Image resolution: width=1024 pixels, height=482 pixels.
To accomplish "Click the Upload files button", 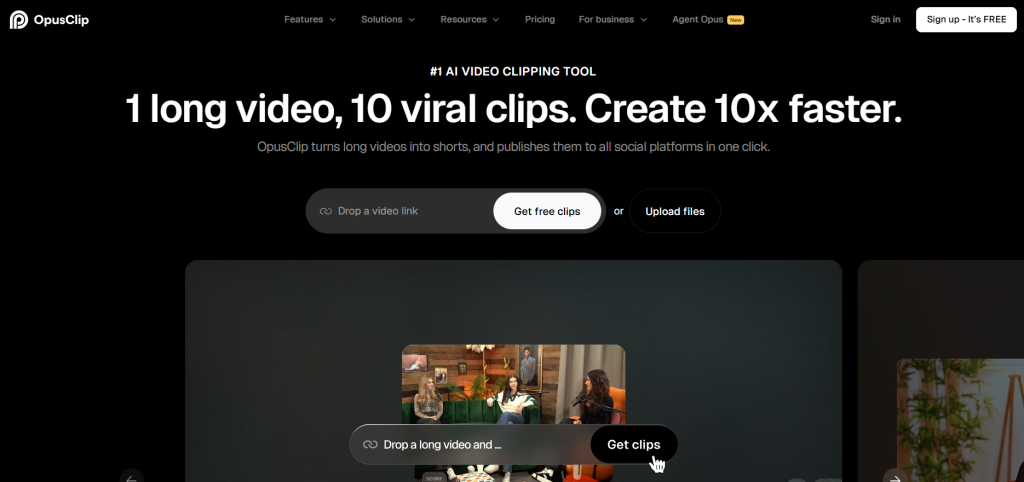I will [x=674, y=212].
